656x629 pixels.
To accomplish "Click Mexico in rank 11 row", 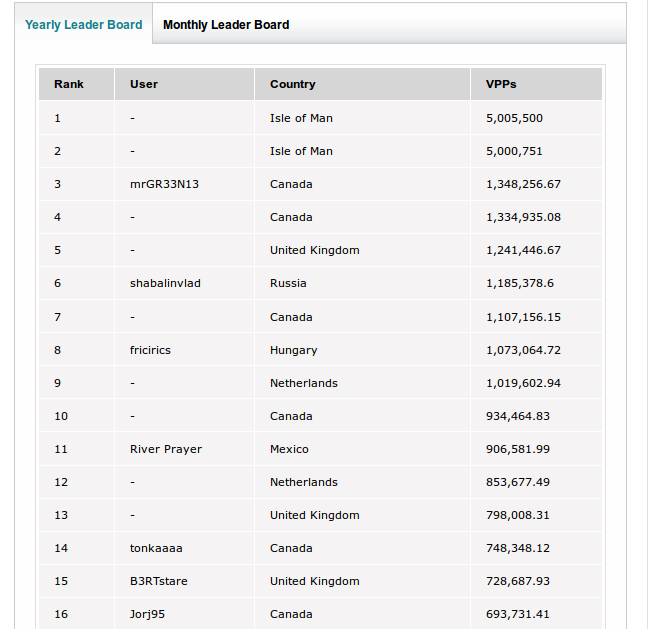I will pyautogui.click(x=289, y=449).
